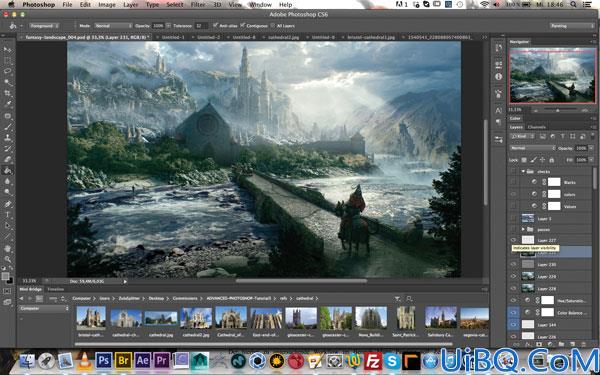
Task: Select the Clone Stamp tool
Action: point(7,137)
